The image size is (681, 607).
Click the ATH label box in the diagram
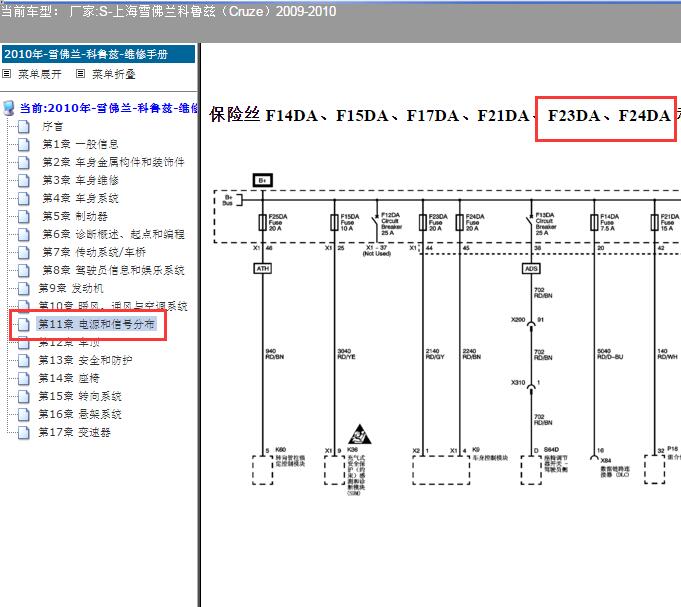click(x=262, y=269)
